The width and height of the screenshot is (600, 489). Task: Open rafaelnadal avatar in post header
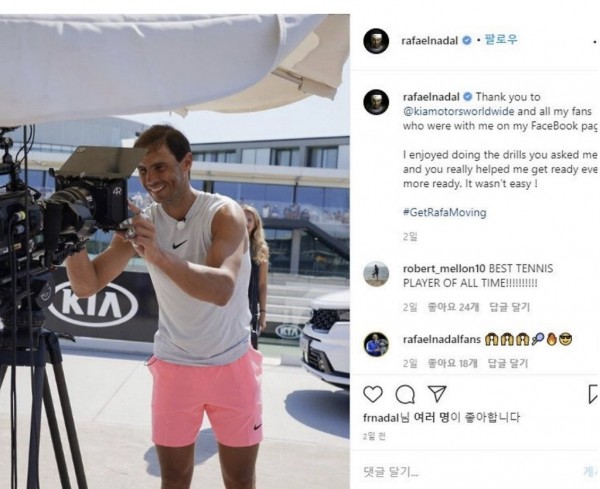(x=376, y=41)
